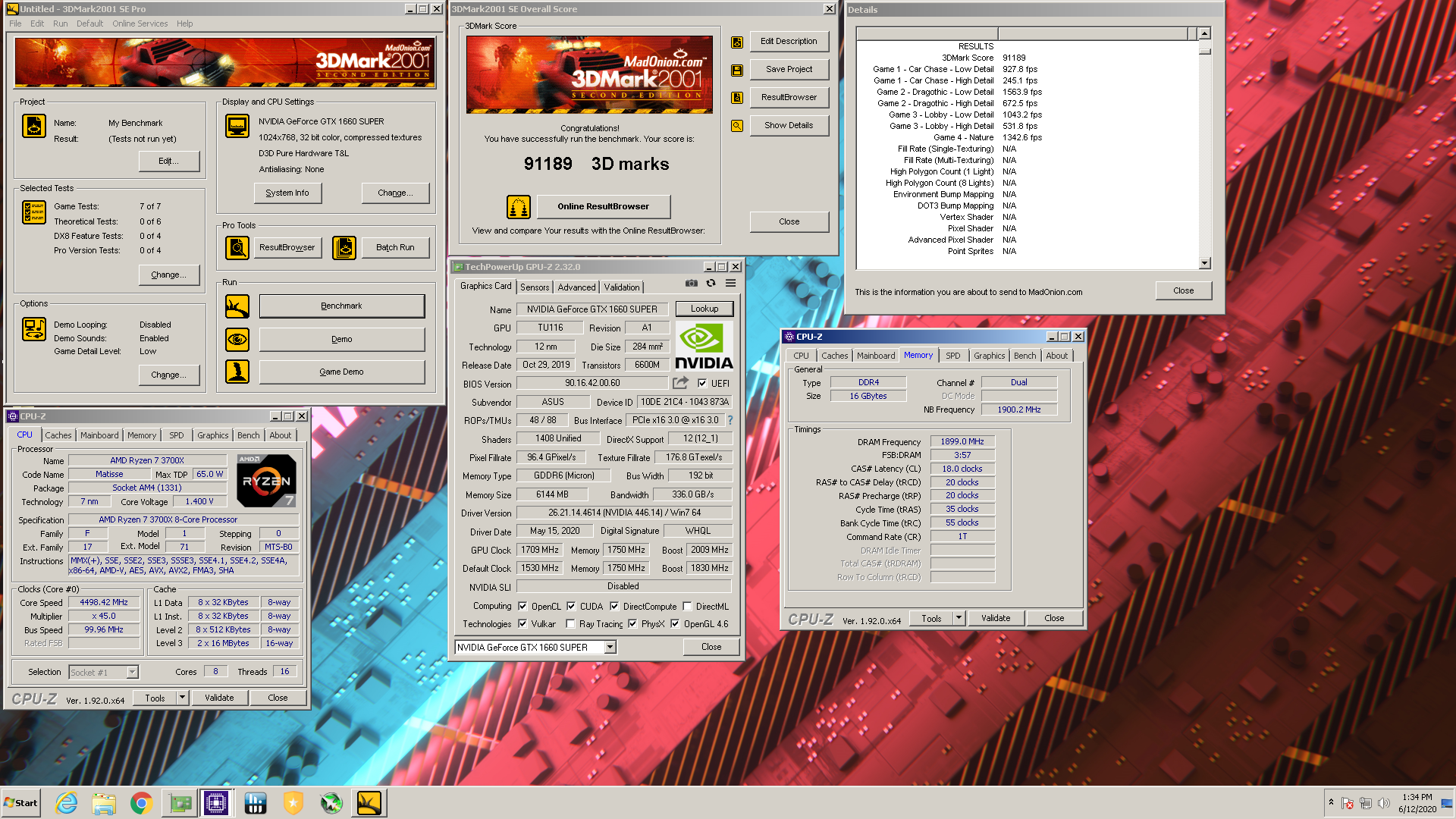The image size is (1456, 819).
Task: Toggle the UEFI checkbox in GPU-Z
Action: tap(702, 383)
